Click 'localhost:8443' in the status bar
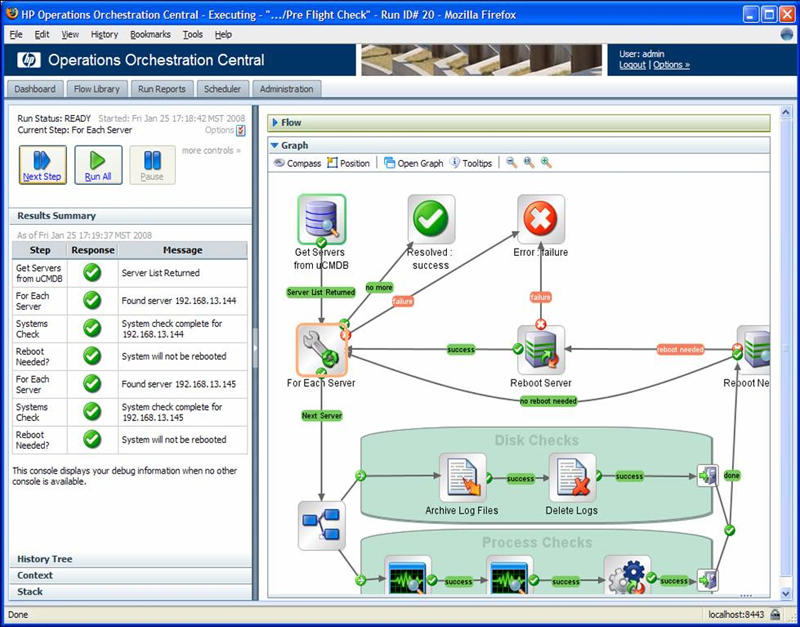The height and width of the screenshot is (627, 800). pyautogui.click(x=737, y=615)
